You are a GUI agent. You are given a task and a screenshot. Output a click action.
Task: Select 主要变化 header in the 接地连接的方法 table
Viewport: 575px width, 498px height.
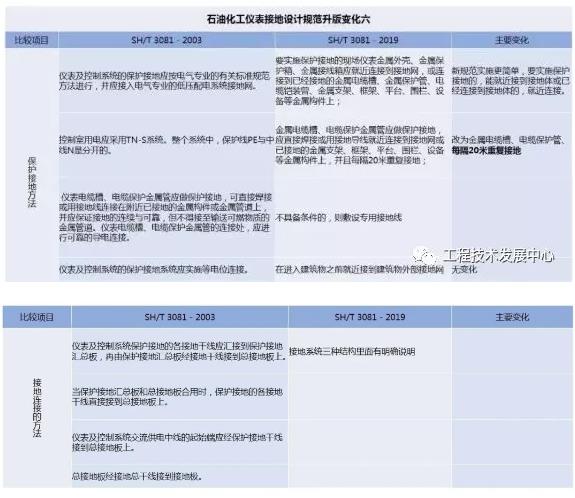click(x=512, y=317)
